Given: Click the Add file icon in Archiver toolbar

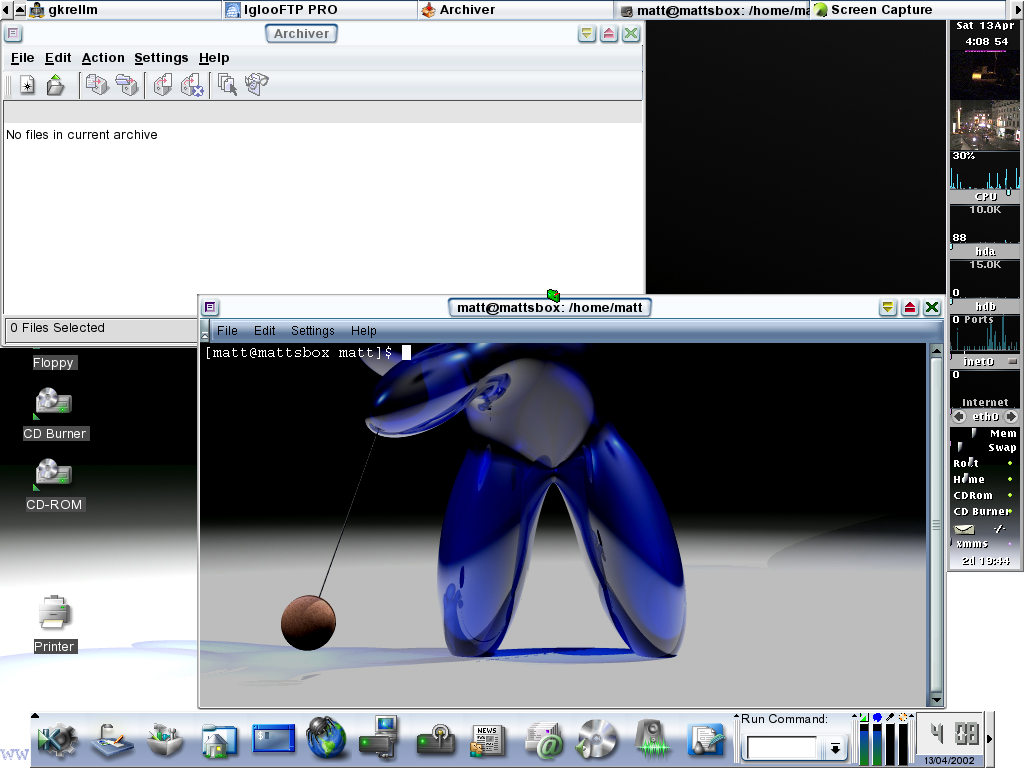Looking at the screenshot, I should tap(97, 85).
